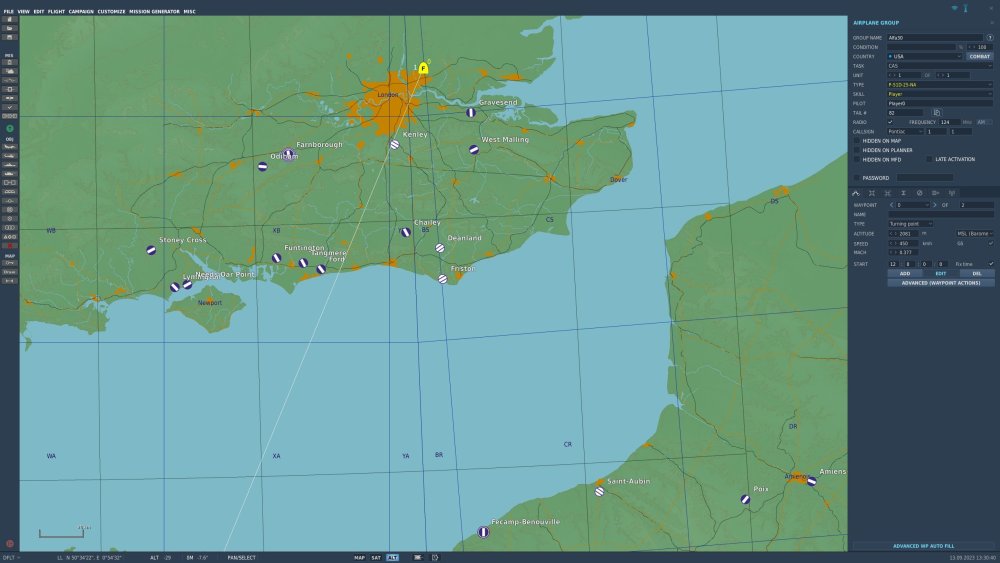Enable the Hidden on Map checkbox
The height and width of the screenshot is (563, 1000).
click(856, 141)
